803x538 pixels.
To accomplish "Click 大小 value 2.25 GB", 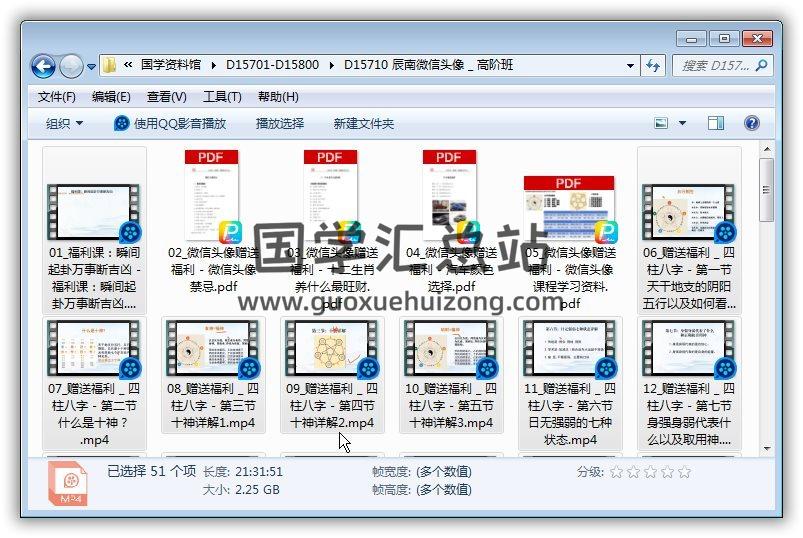I will 257,490.
